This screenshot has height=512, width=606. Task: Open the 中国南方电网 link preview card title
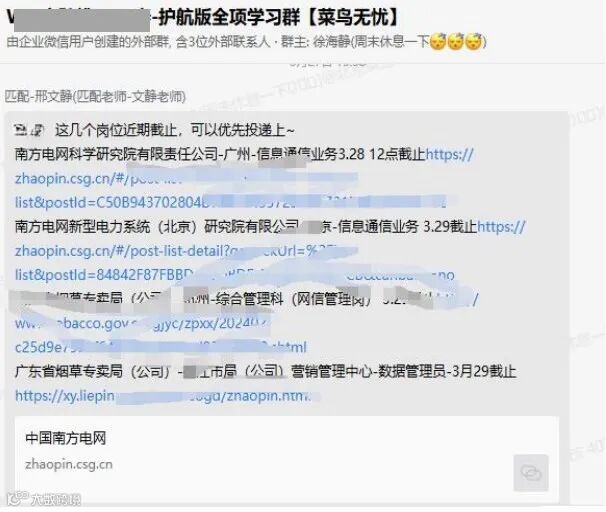[66, 438]
